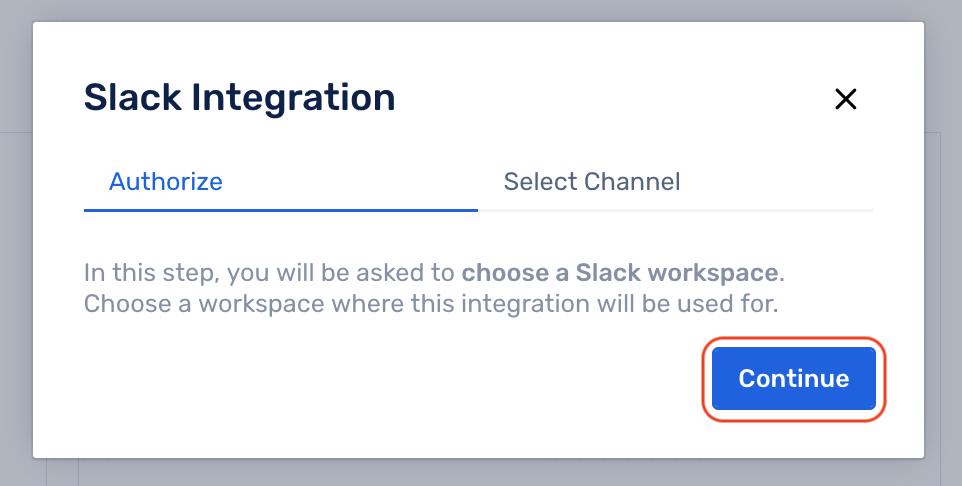Switch to the Authorize tab

pyautogui.click(x=166, y=182)
